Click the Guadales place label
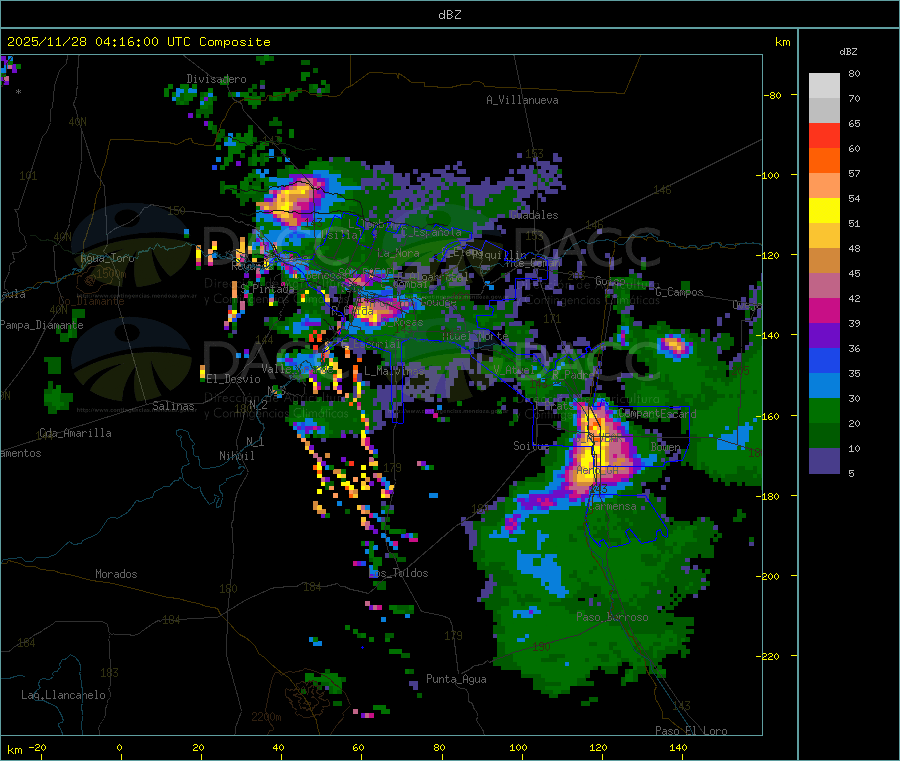The width and height of the screenshot is (900, 761). click(x=534, y=215)
